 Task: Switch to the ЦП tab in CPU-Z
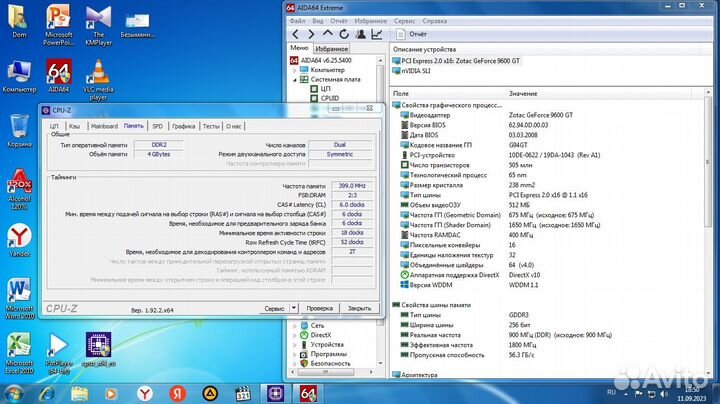(54, 126)
